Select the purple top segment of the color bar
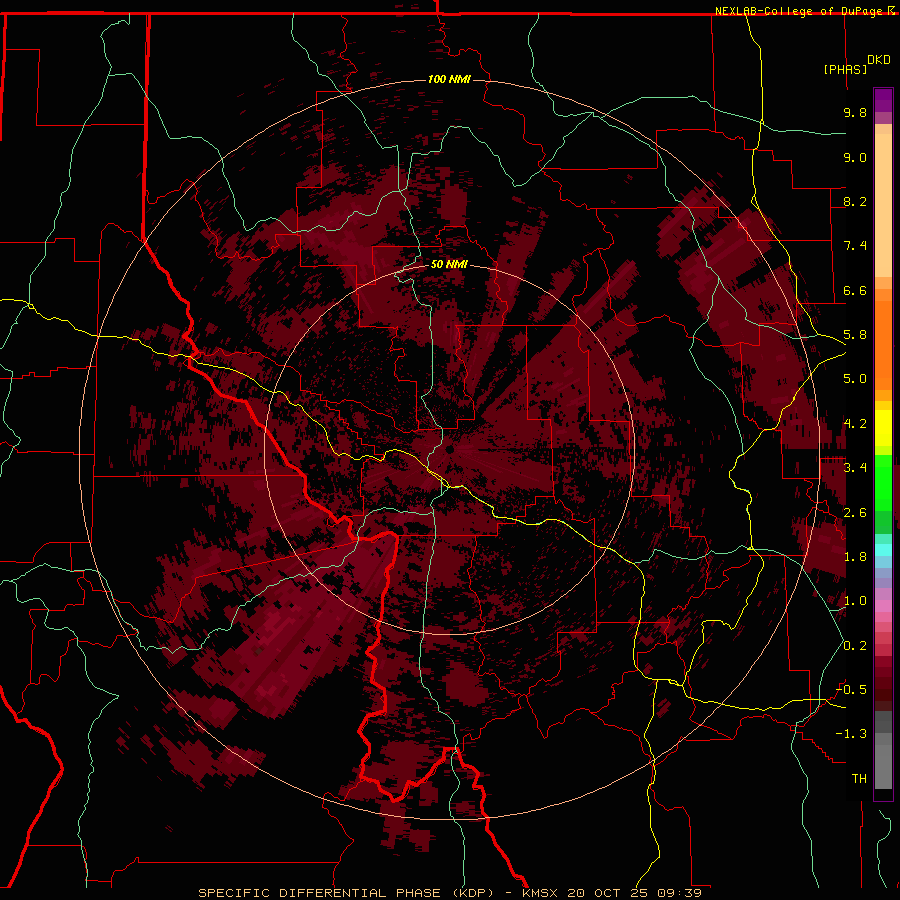 [883, 101]
